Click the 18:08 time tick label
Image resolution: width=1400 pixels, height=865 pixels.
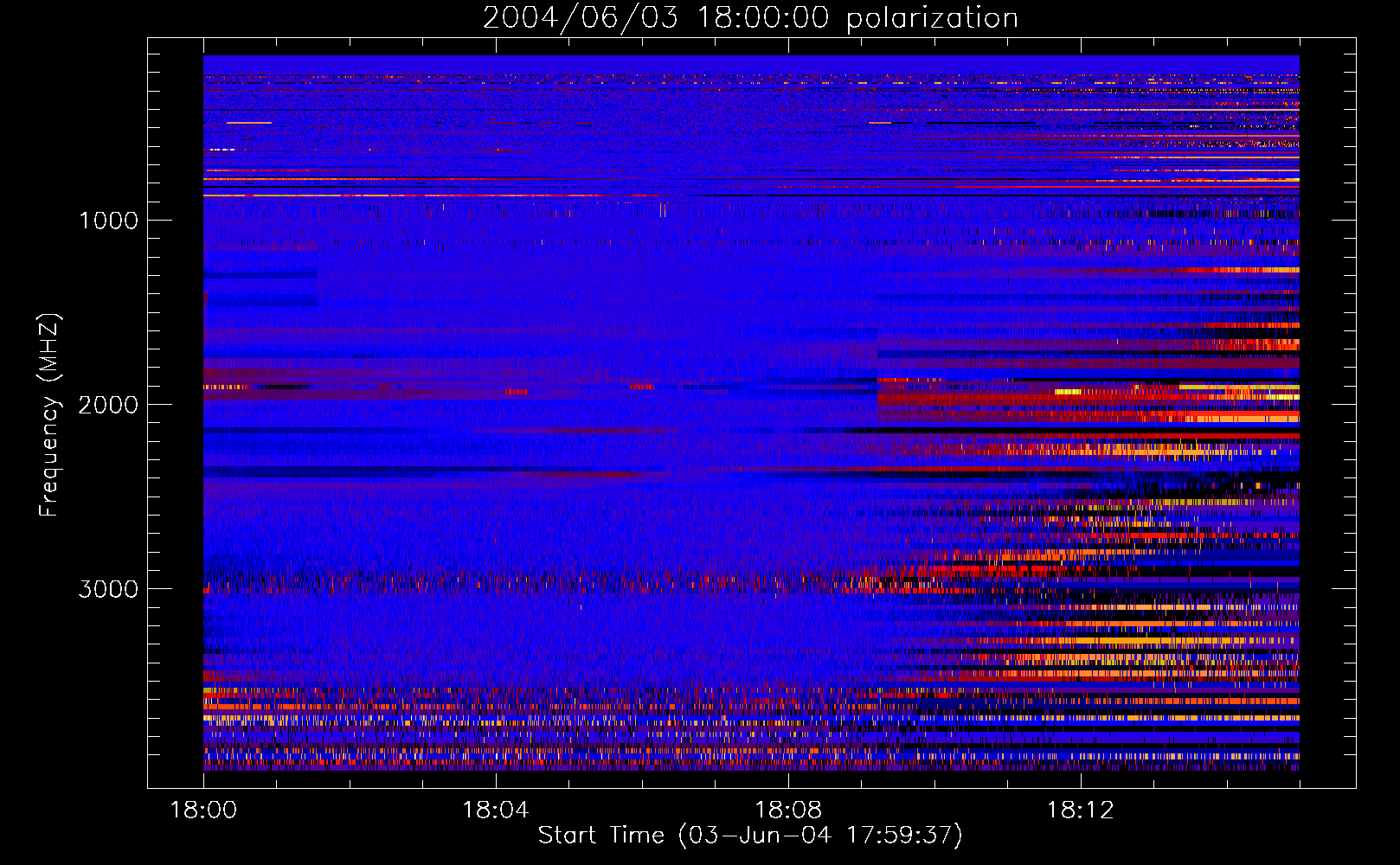pyautogui.click(x=788, y=811)
